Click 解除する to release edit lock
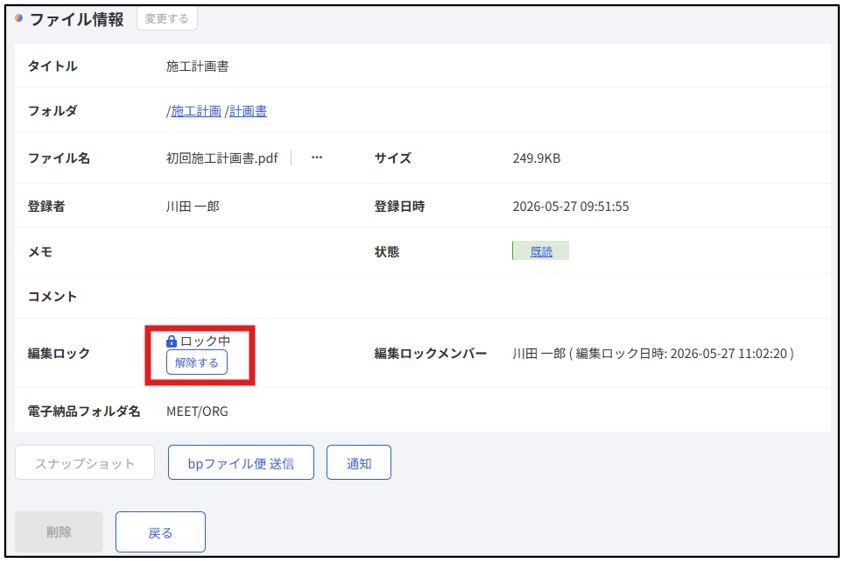The width and height of the screenshot is (843, 561). click(x=197, y=363)
